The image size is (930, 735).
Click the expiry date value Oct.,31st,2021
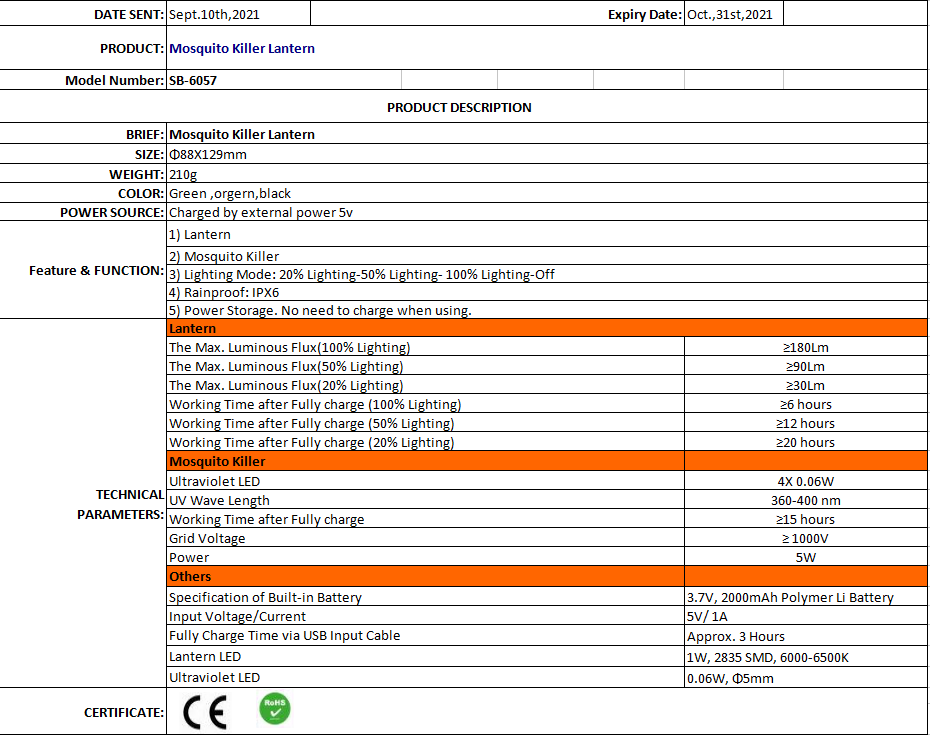pyautogui.click(x=729, y=14)
